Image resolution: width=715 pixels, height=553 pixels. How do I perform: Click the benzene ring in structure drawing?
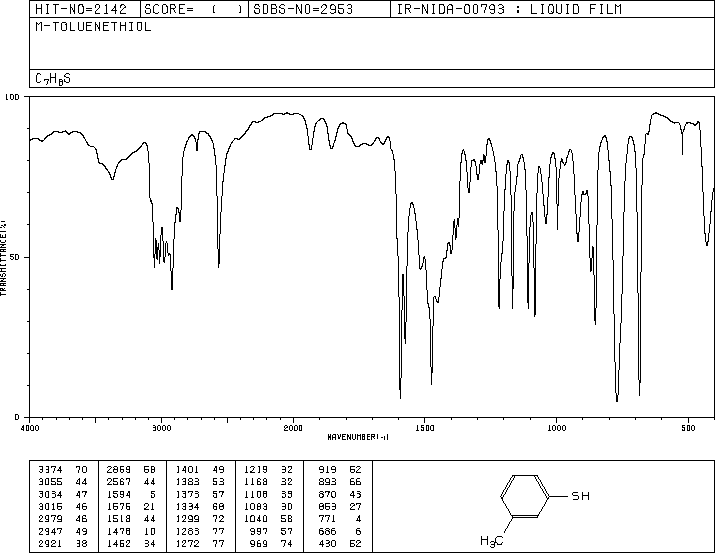pyautogui.click(x=524, y=496)
